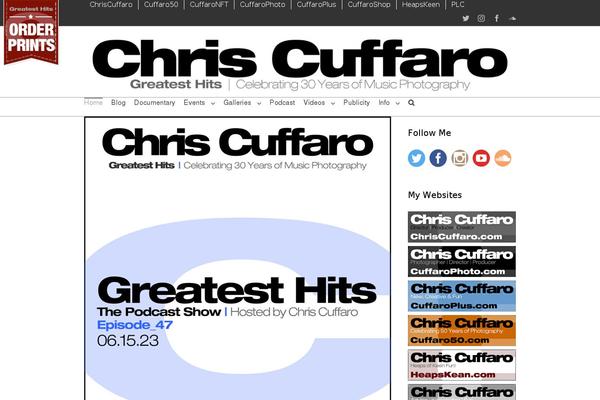Visit the PLC top bar link

pos(458,5)
